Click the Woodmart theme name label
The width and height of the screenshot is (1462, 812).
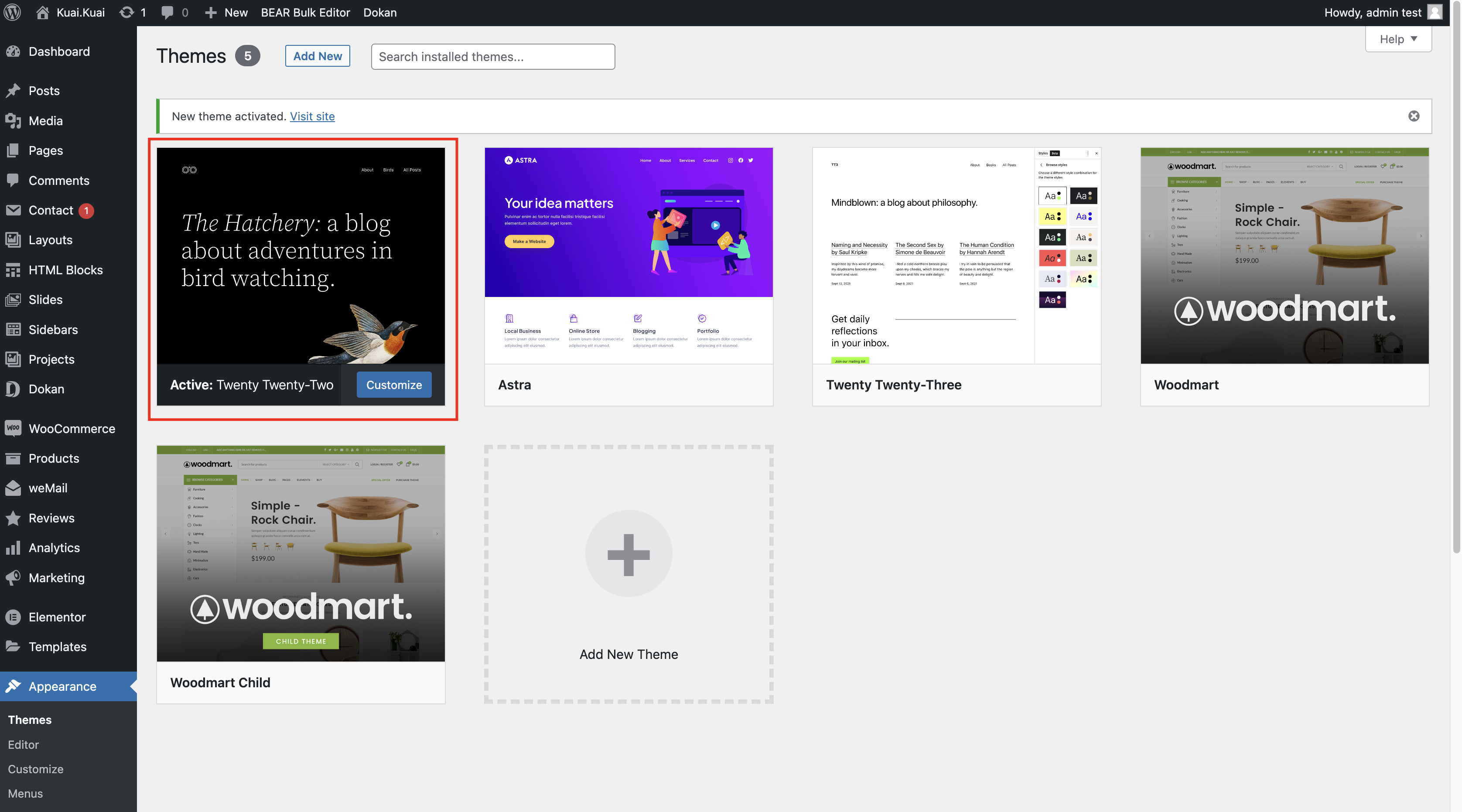(1186, 385)
